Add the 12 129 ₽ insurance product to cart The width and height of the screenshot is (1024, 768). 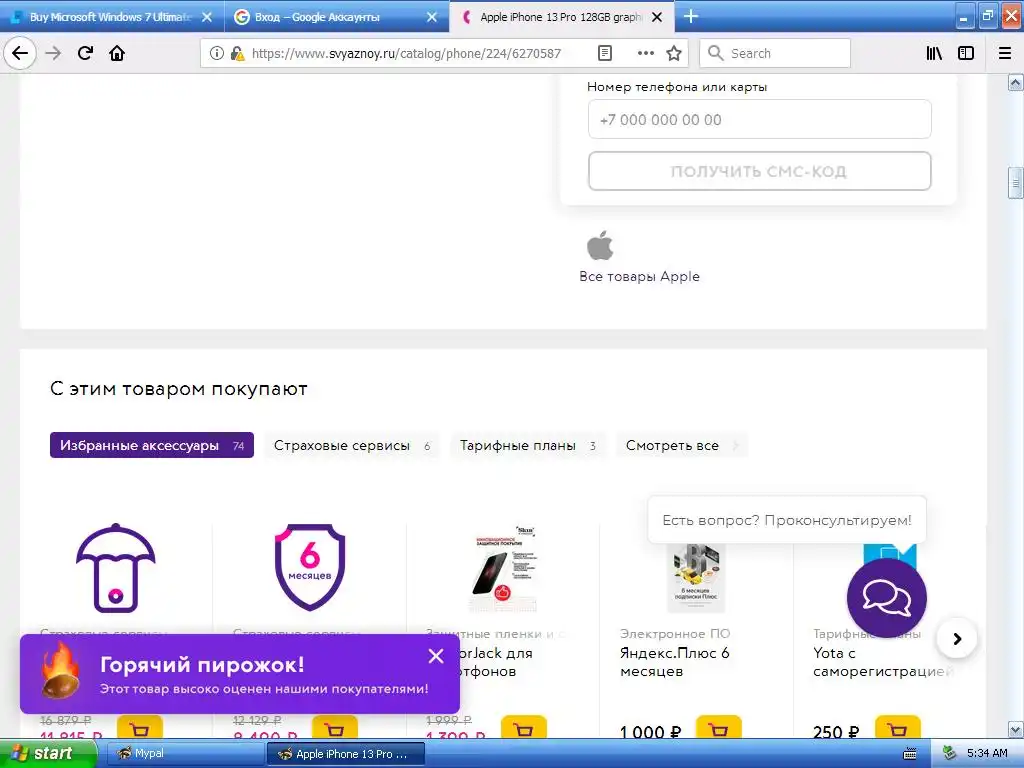tap(334, 729)
